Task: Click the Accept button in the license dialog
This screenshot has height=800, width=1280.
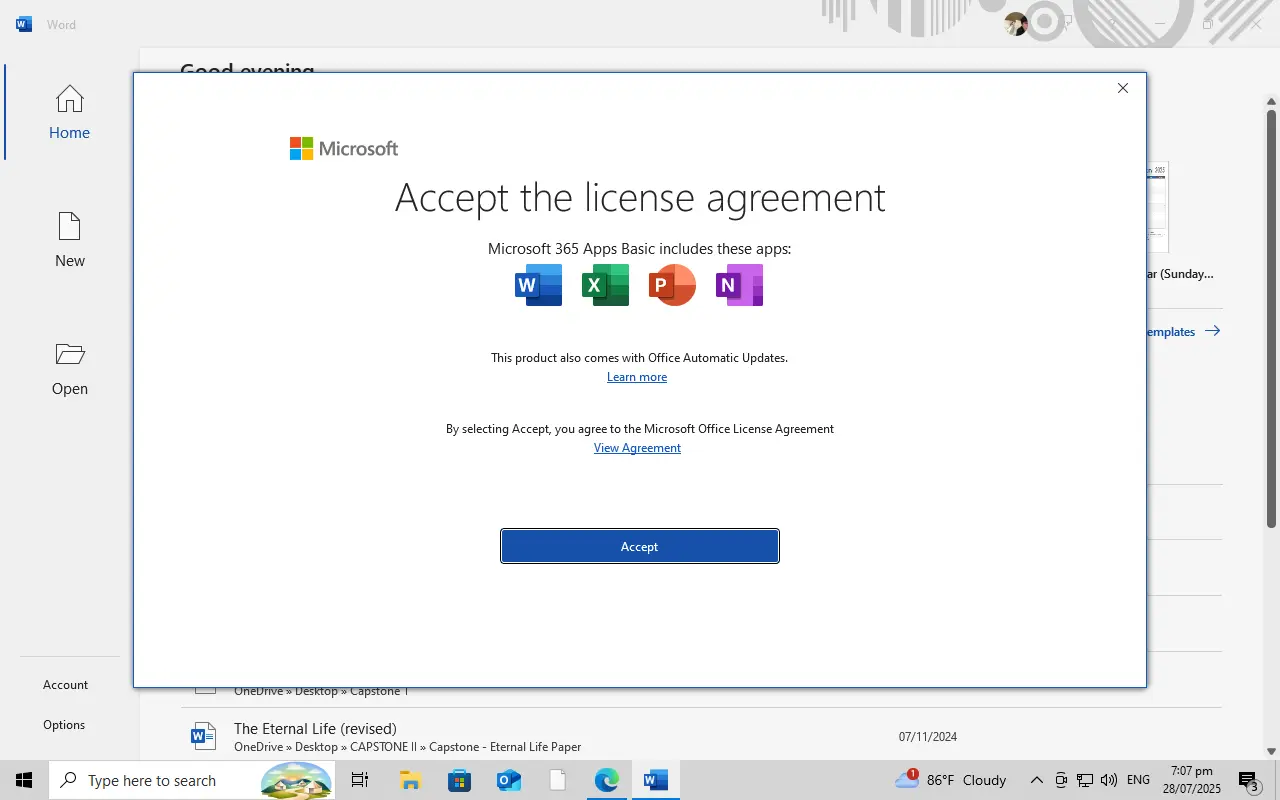Action: (x=640, y=546)
